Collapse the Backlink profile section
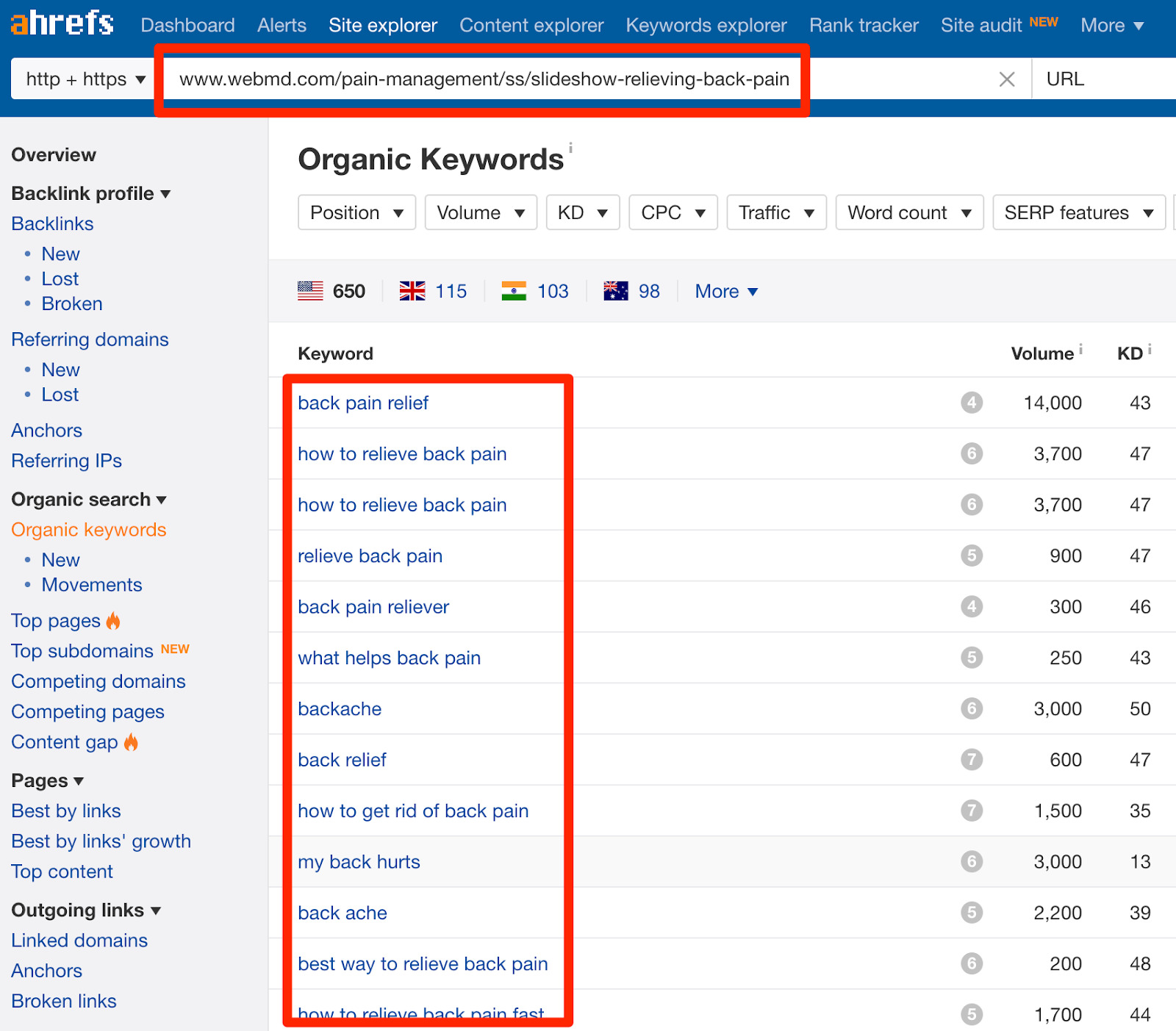Screen dimensions: 1176x1031 pyautogui.click(x=91, y=193)
